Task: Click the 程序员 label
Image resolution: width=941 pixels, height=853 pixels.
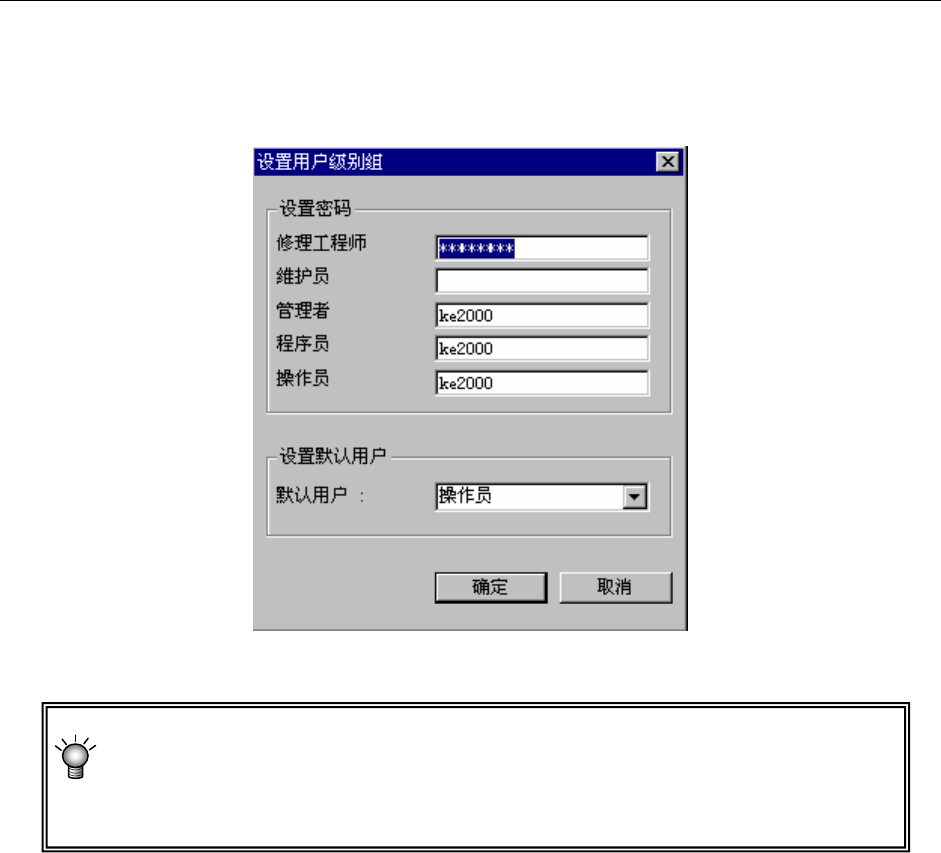Action: tap(302, 344)
